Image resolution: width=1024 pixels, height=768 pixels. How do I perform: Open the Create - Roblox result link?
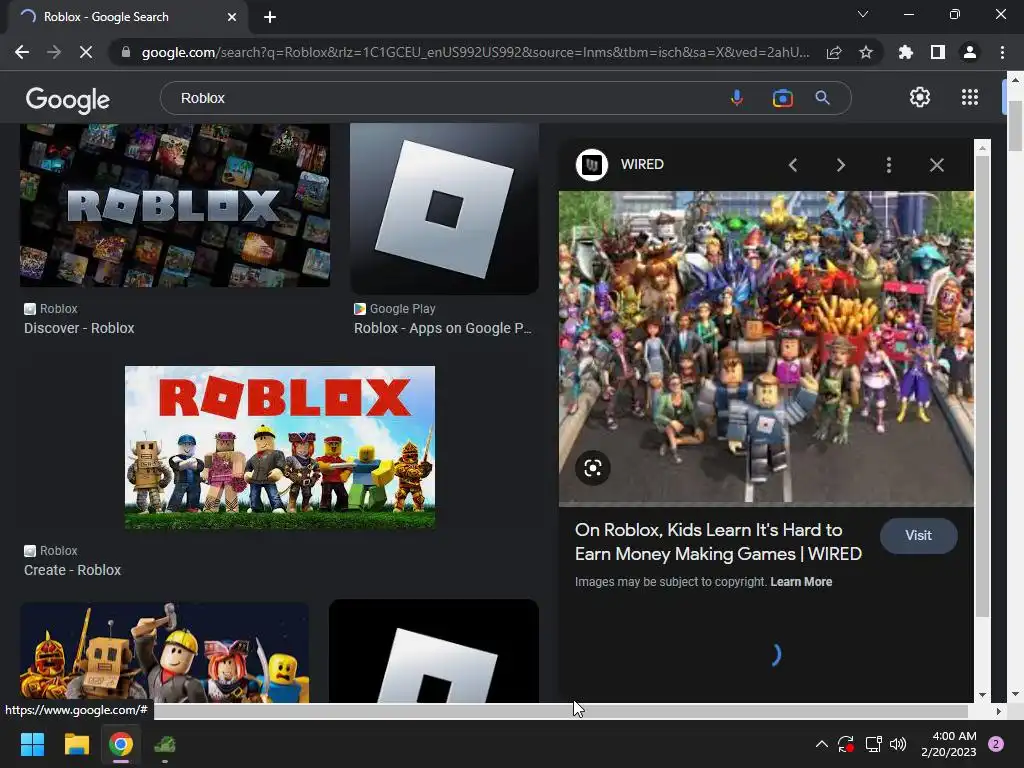click(x=72, y=570)
